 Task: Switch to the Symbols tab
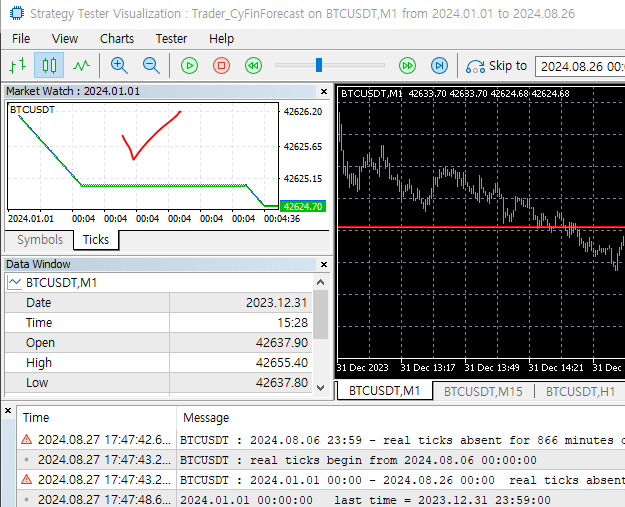point(40,240)
